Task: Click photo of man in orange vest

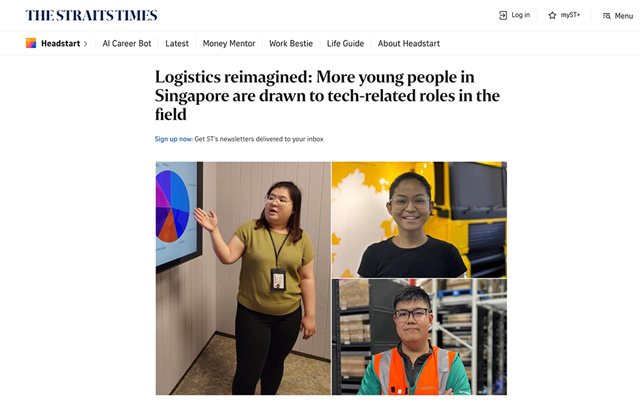Action: pos(419,337)
